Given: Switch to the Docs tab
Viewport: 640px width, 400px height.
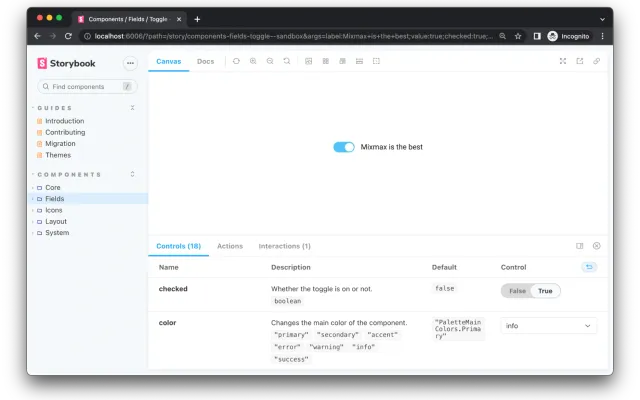Looking at the screenshot, I should pos(205,61).
